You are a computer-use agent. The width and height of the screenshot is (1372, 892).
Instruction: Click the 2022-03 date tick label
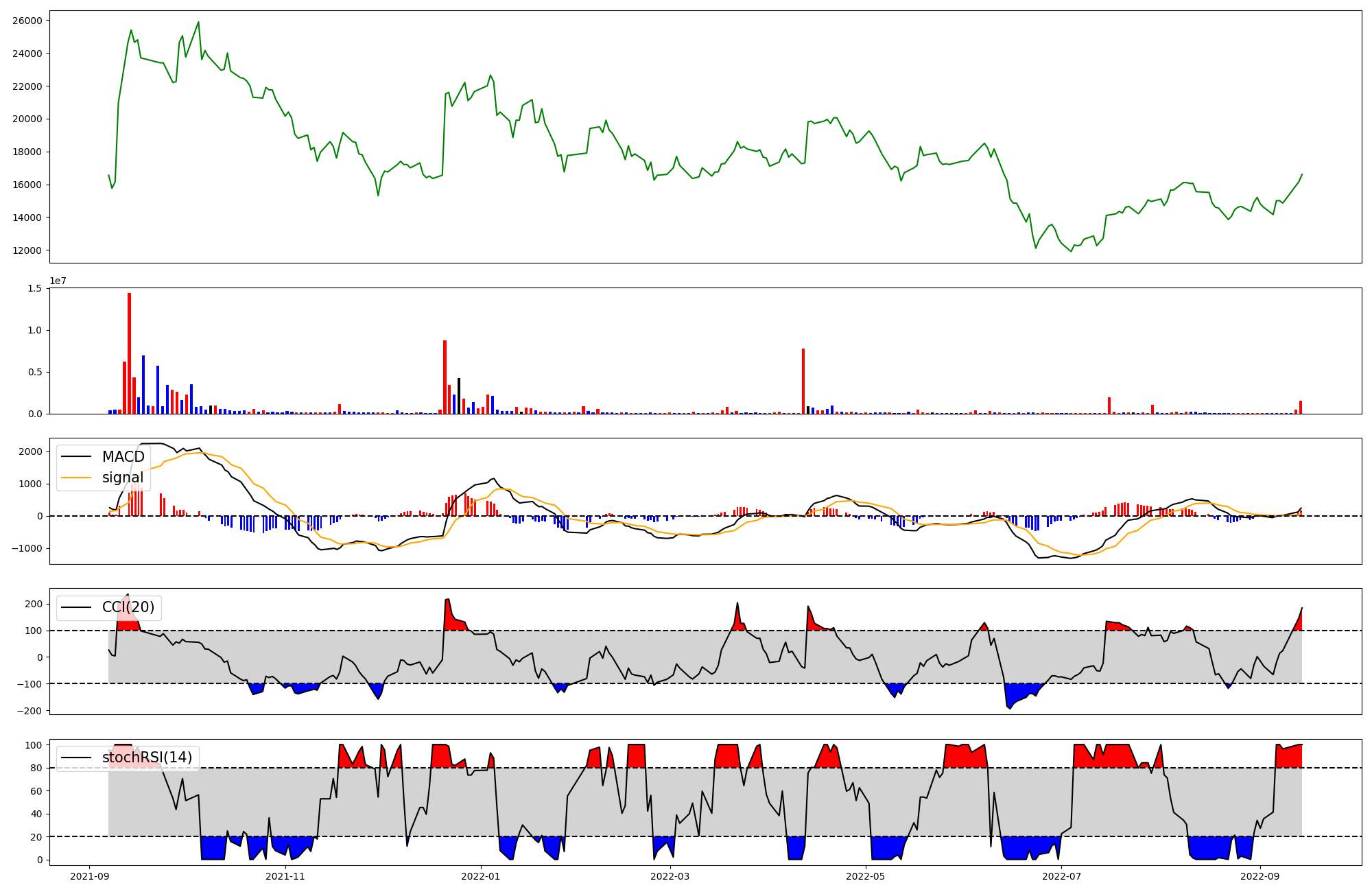[x=670, y=876]
